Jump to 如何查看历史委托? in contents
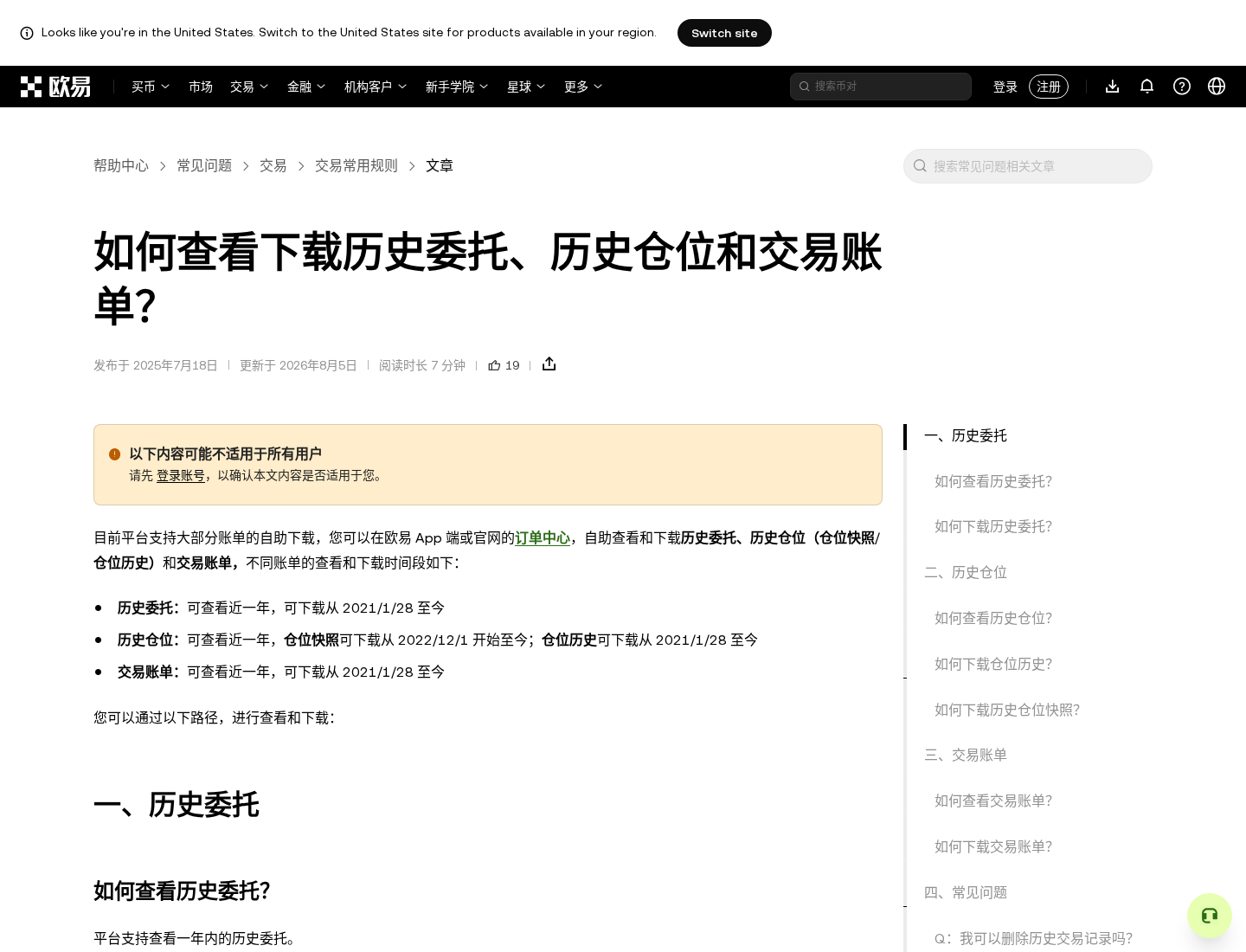Image resolution: width=1246 pixels, height=952 pixels. pos(993,481)
